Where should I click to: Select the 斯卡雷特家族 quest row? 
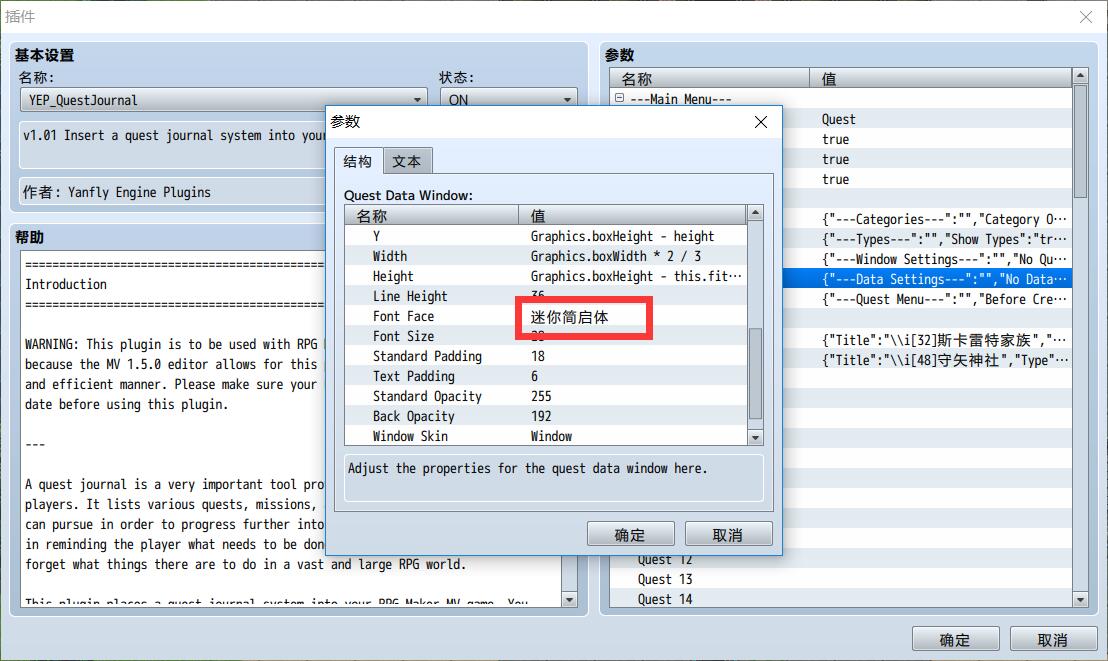coord(927,340)
